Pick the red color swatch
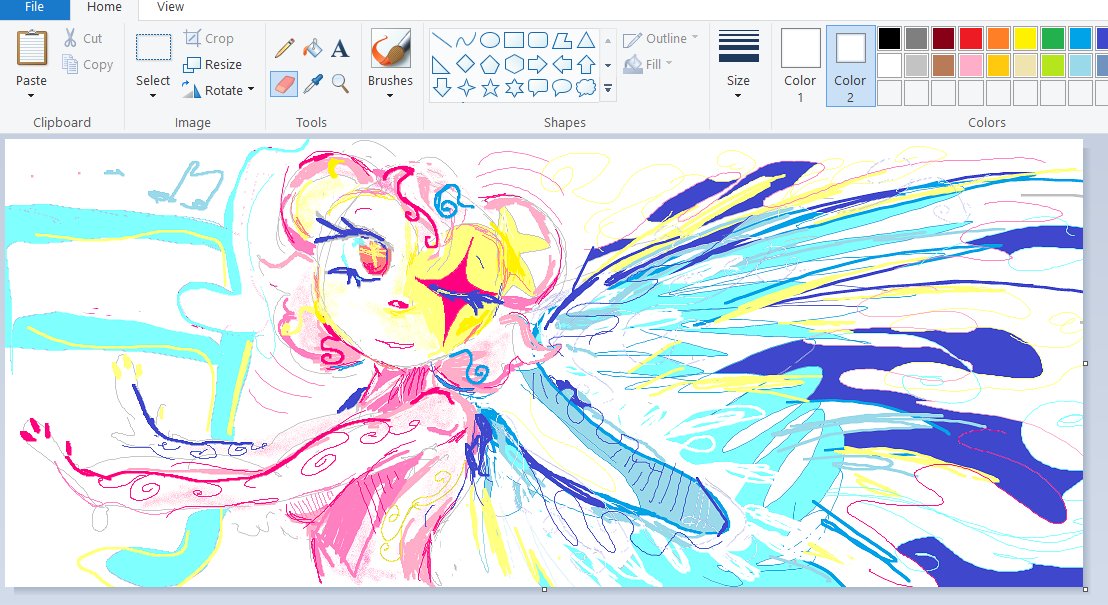The image size is (1108, 605). [x=971, y=38]
